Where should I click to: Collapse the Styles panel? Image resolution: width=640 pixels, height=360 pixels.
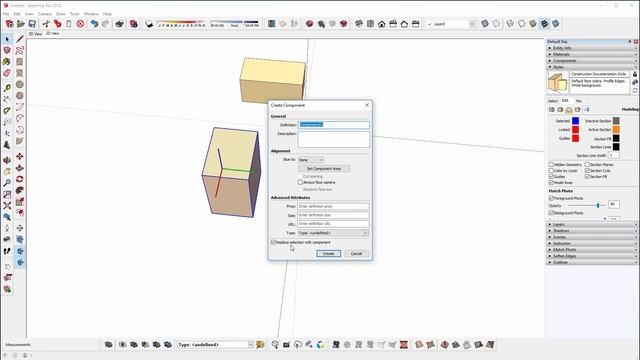coord(592,67)
